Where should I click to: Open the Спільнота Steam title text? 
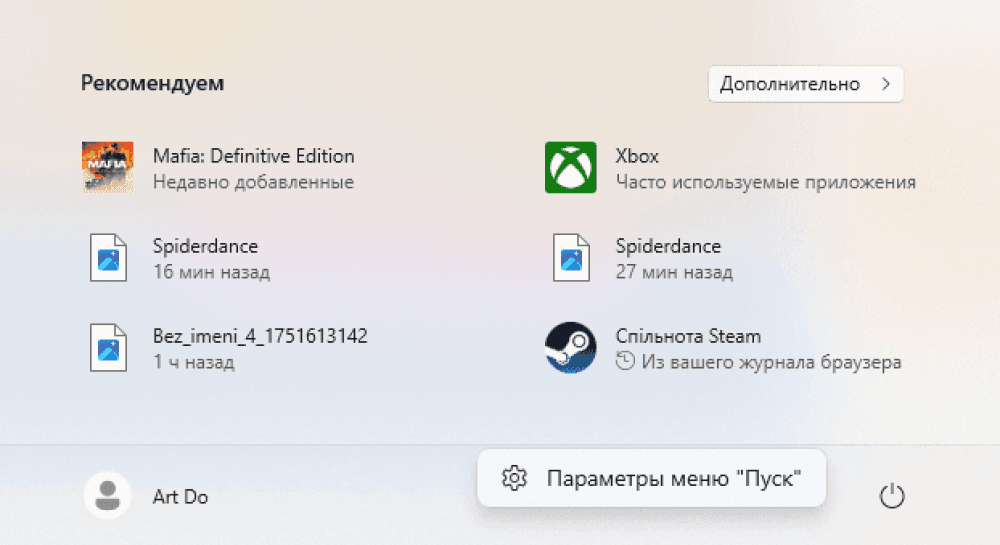coord(688,336)
